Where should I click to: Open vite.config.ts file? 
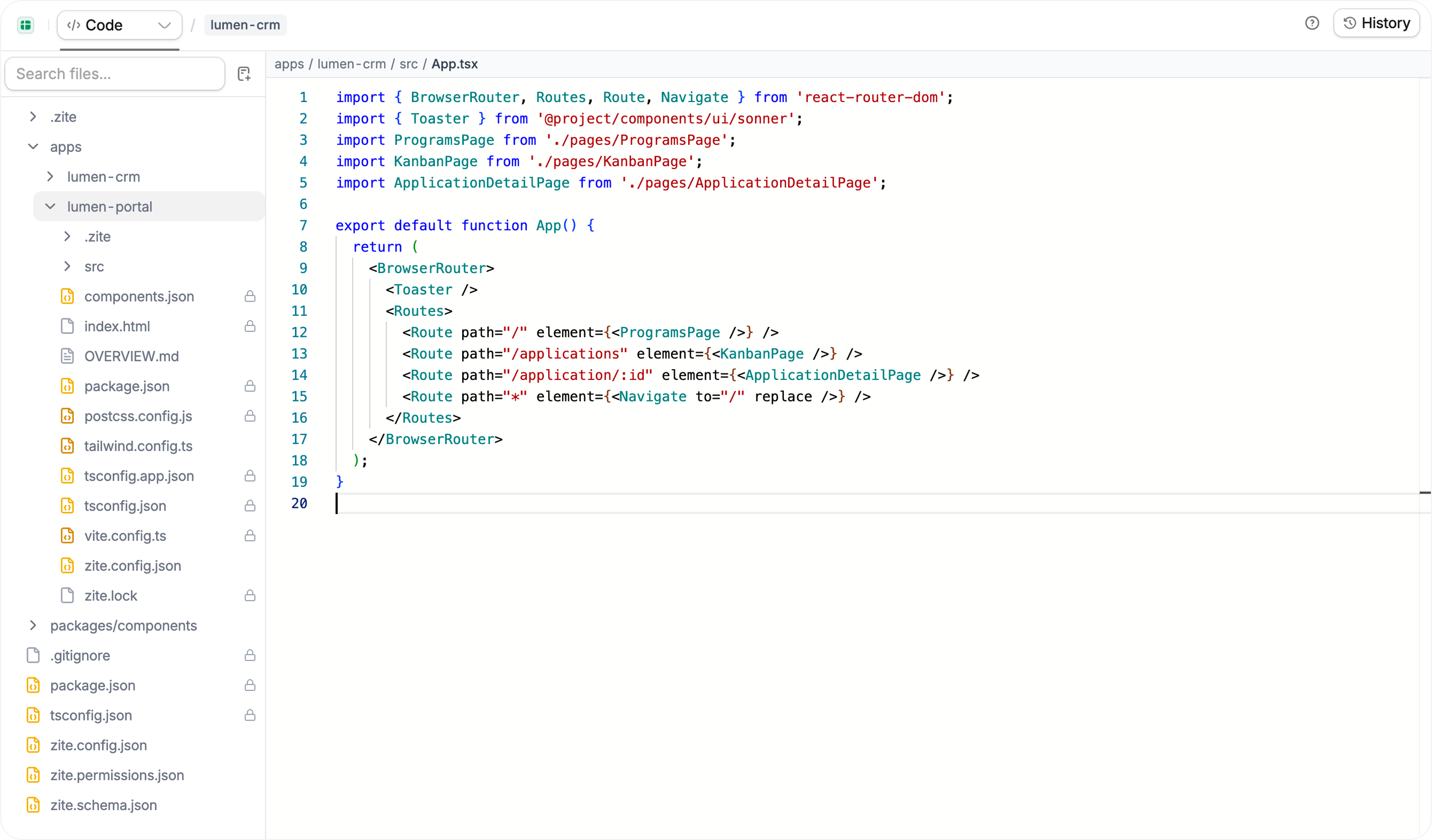click(x=125, y=536)
